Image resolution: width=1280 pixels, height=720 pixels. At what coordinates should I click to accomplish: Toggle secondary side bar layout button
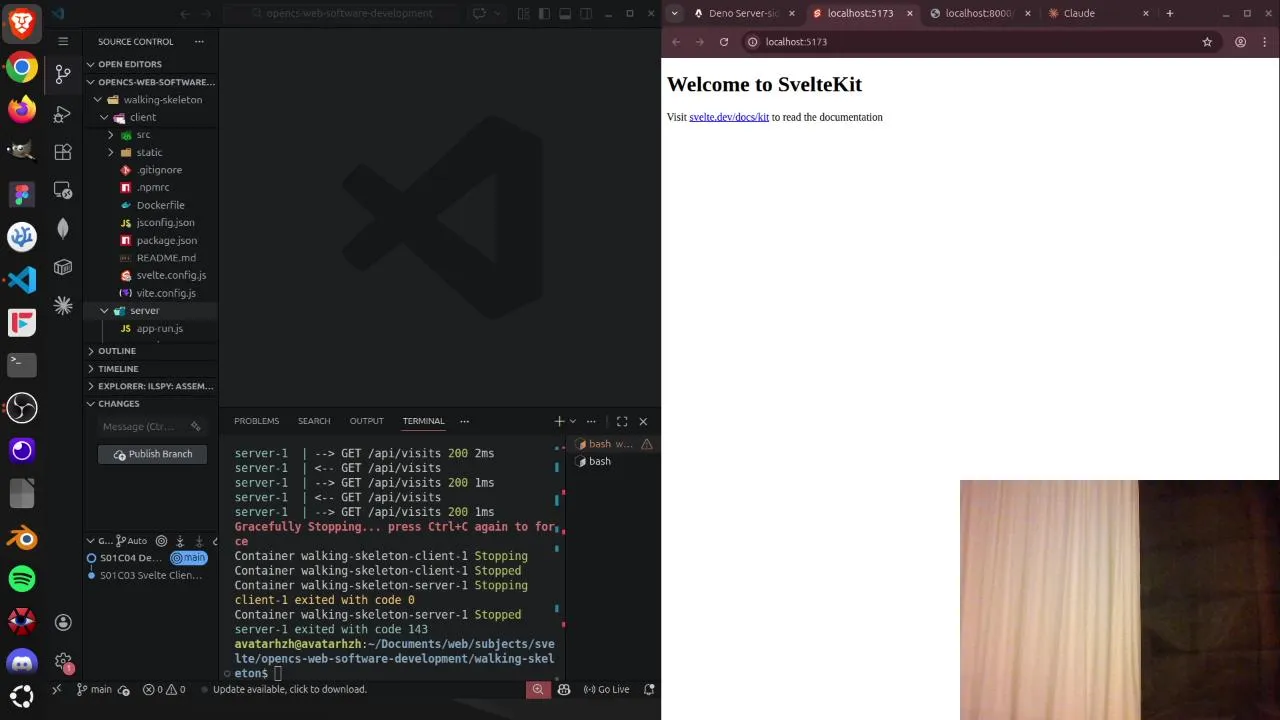[x=585, y=13]
